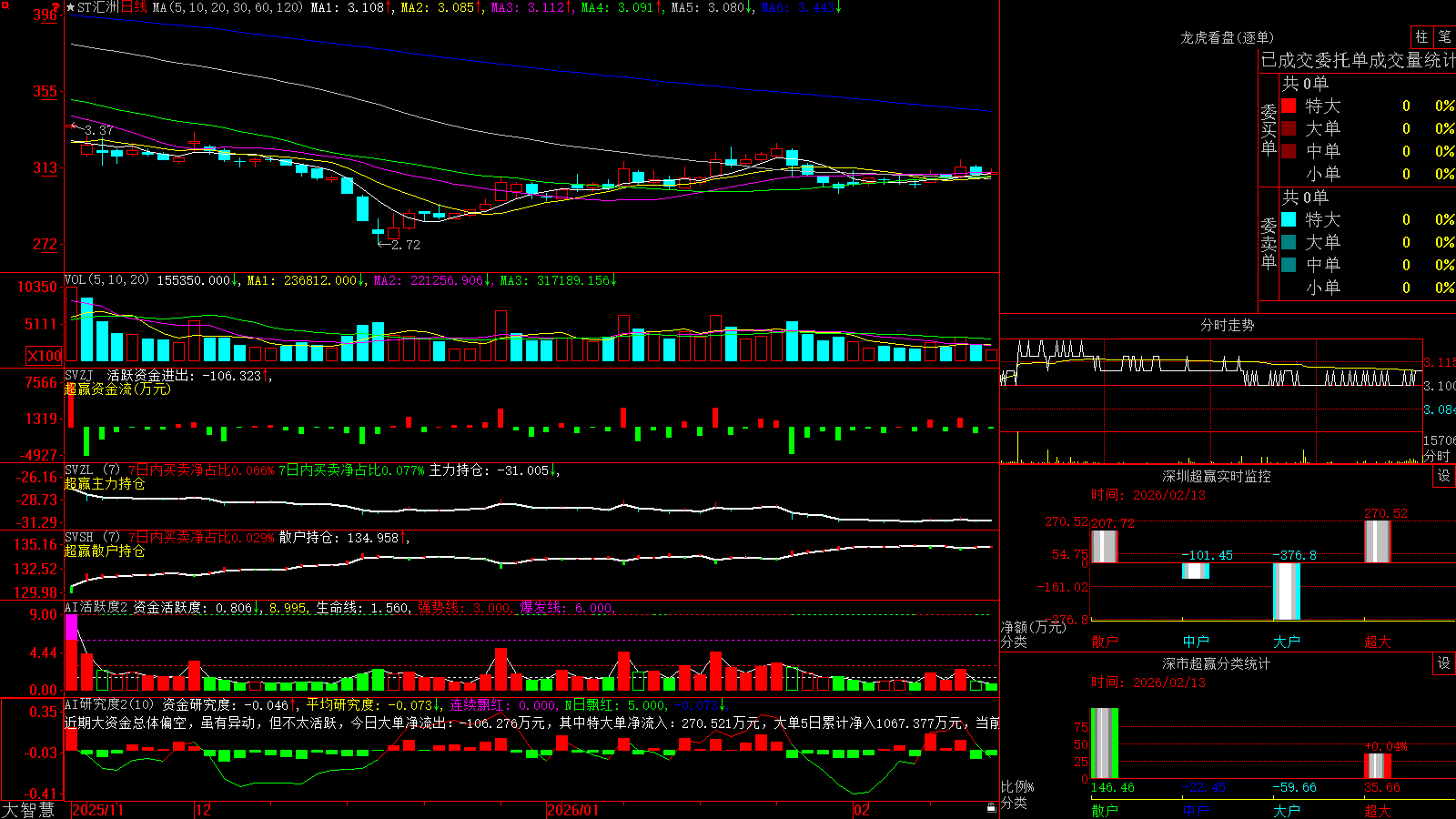Click the -22.45 中户 percentage value
The image size is (1456, 819).
click(1203, 787)
